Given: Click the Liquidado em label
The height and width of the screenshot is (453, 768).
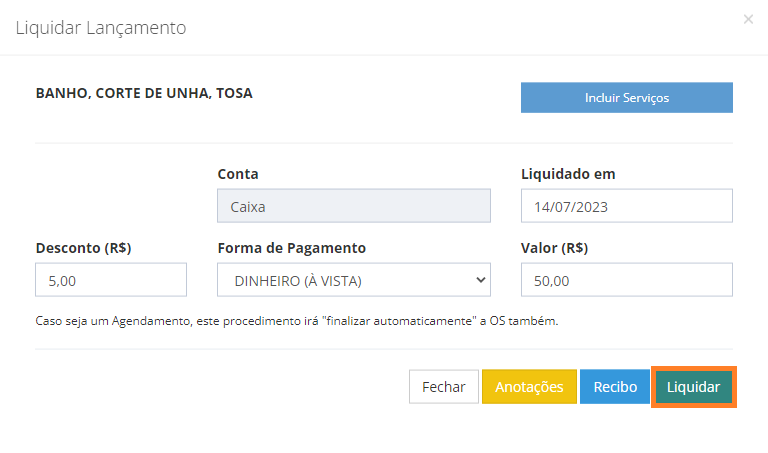Looking at the screenshot, I should pyautogui.click(x=568, y=174).
